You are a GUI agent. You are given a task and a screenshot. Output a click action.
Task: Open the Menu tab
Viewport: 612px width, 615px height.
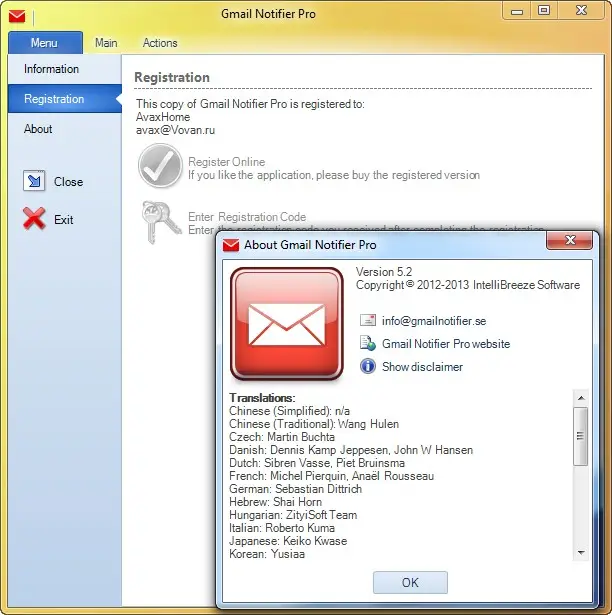45,42
